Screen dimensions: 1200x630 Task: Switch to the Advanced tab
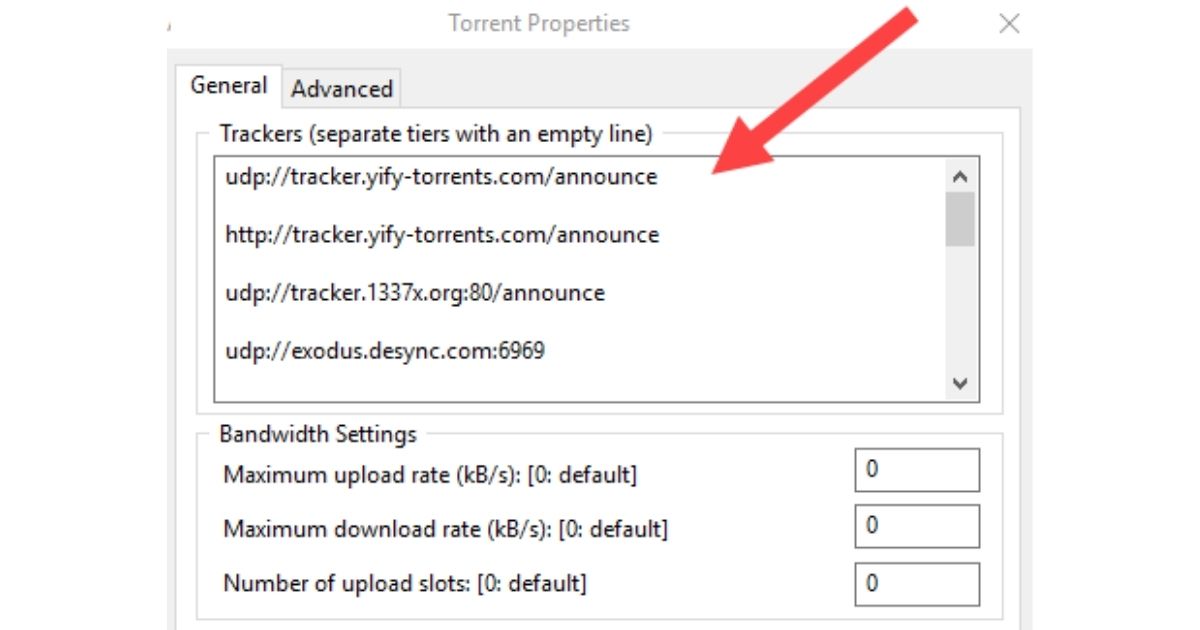(341, 89)
